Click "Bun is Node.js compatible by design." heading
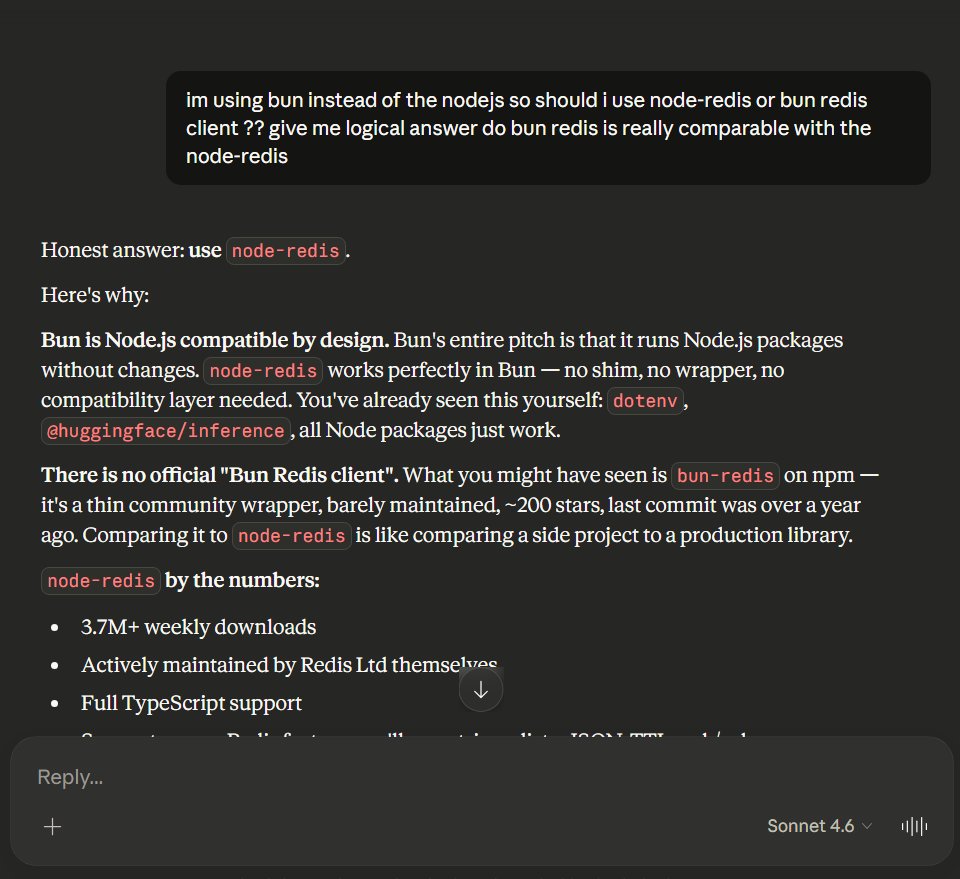Screen dimensions: 960x879 coord(215,340)
